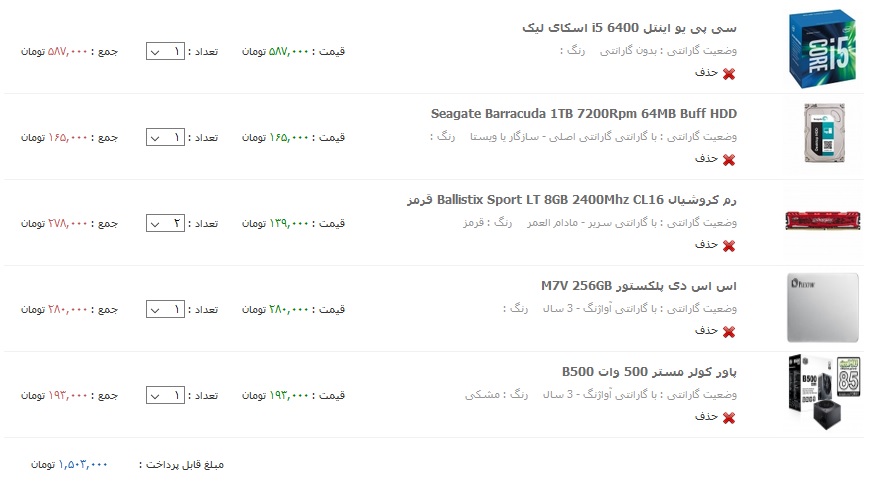Open red Ballistix RAM stick image
The height and width of the screenshot is (503, 873).
click(x=823, y=221)
